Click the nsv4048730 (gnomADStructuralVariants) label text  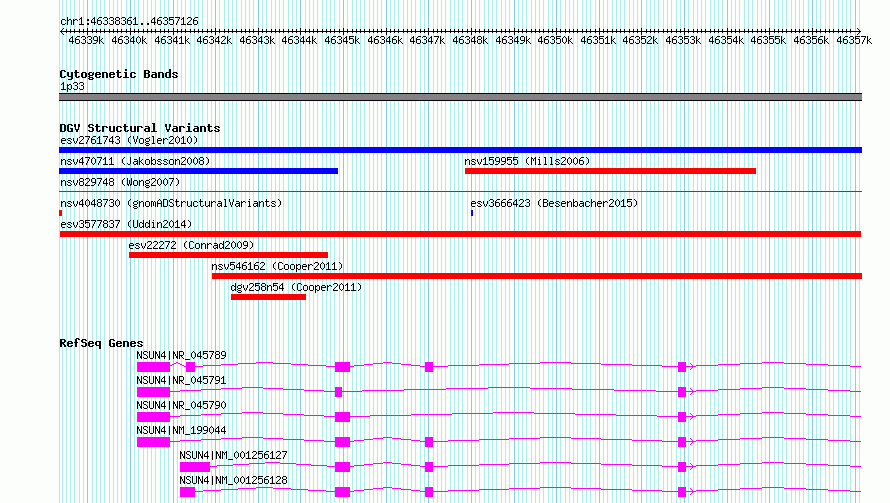pyautogui.click(x=171, y=203)
